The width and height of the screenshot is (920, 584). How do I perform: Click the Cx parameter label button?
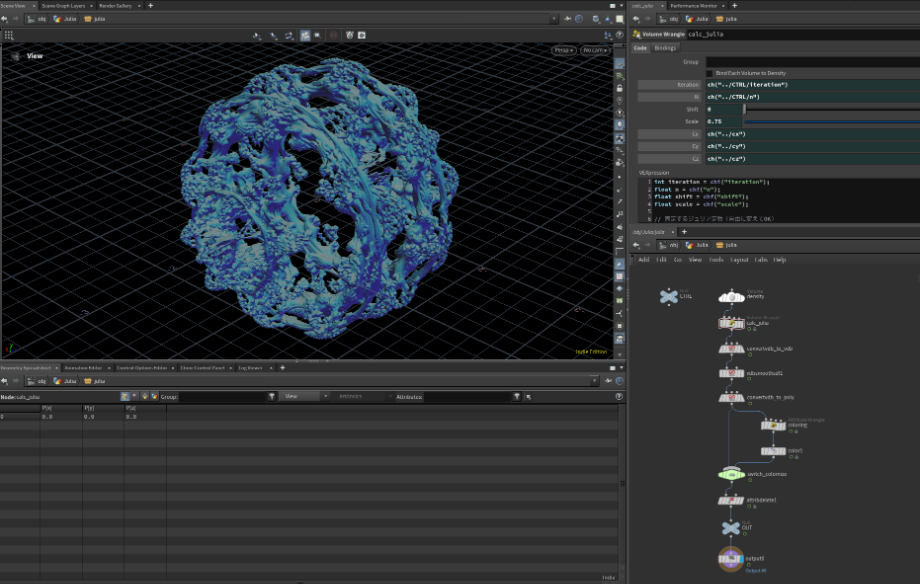[669, 134]
